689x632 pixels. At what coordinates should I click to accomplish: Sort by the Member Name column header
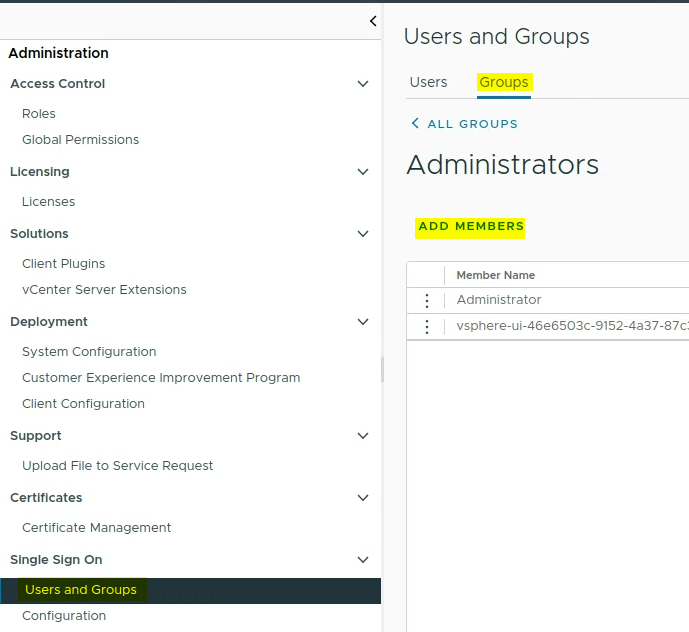(x=496, y=275)
